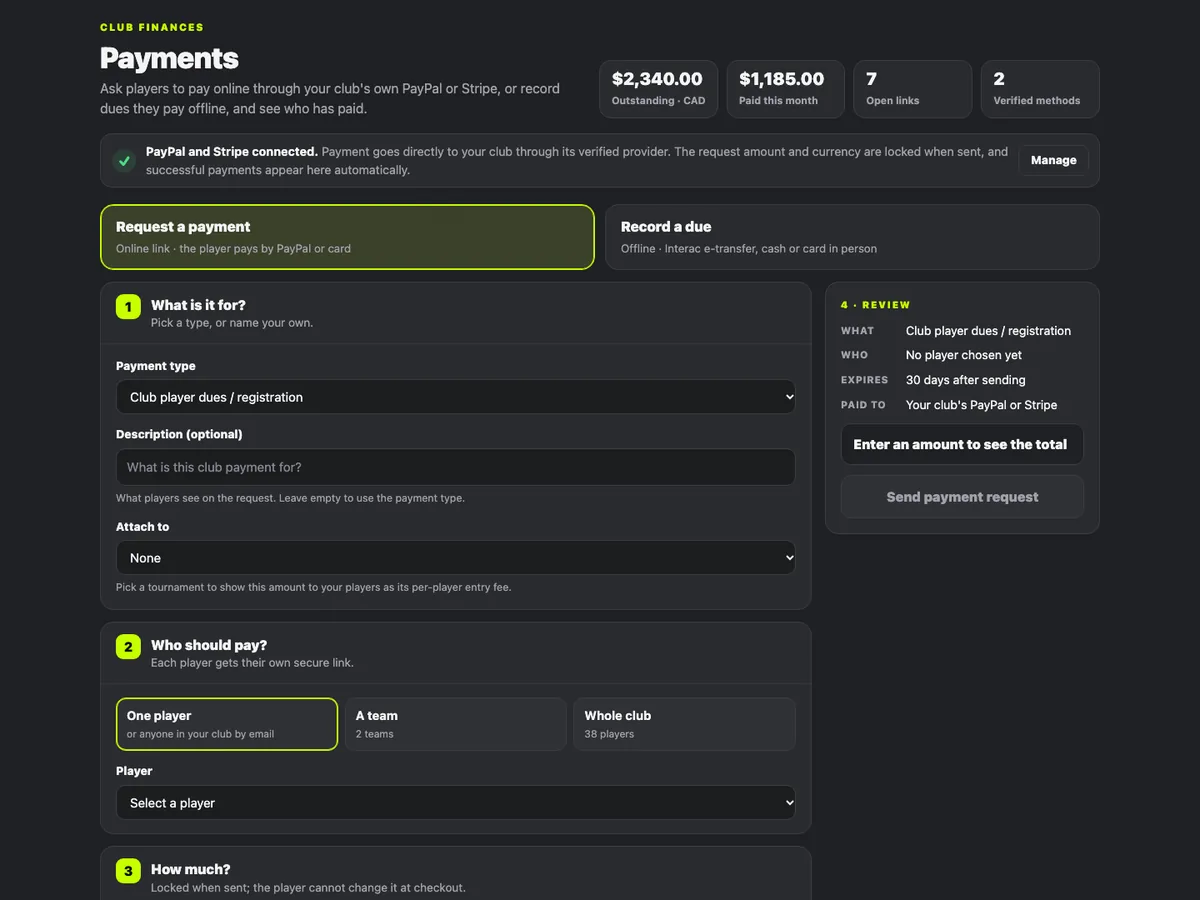Image resolution: width=1200 pixels, height=900 pixels.
Task: Click the step 1 number badge
Action: click(128, 306)
